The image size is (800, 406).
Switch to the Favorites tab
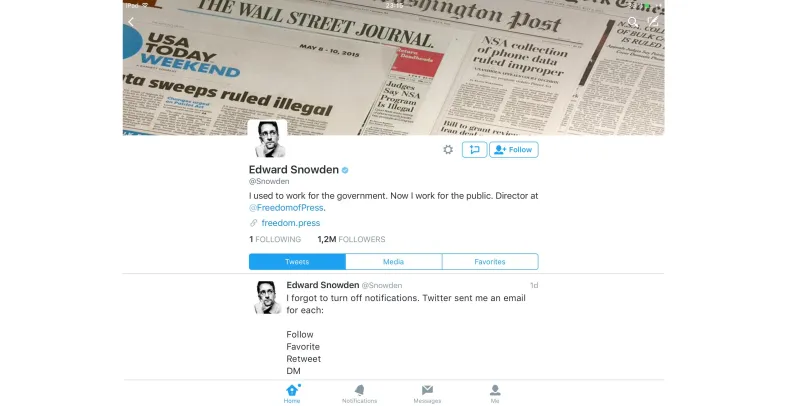(x=490, y=262)
